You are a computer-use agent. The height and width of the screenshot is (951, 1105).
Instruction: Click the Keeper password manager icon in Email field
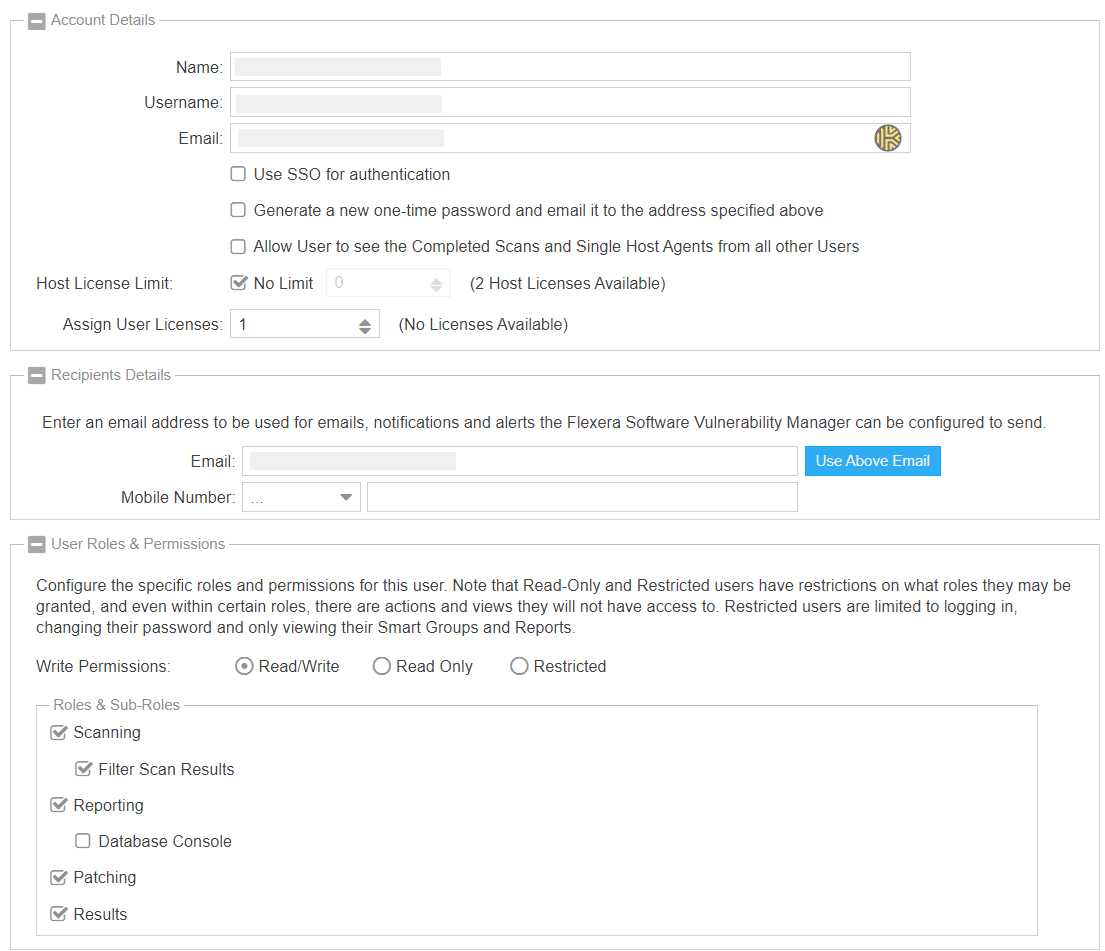pyautogui.click(x=887, y=138)
